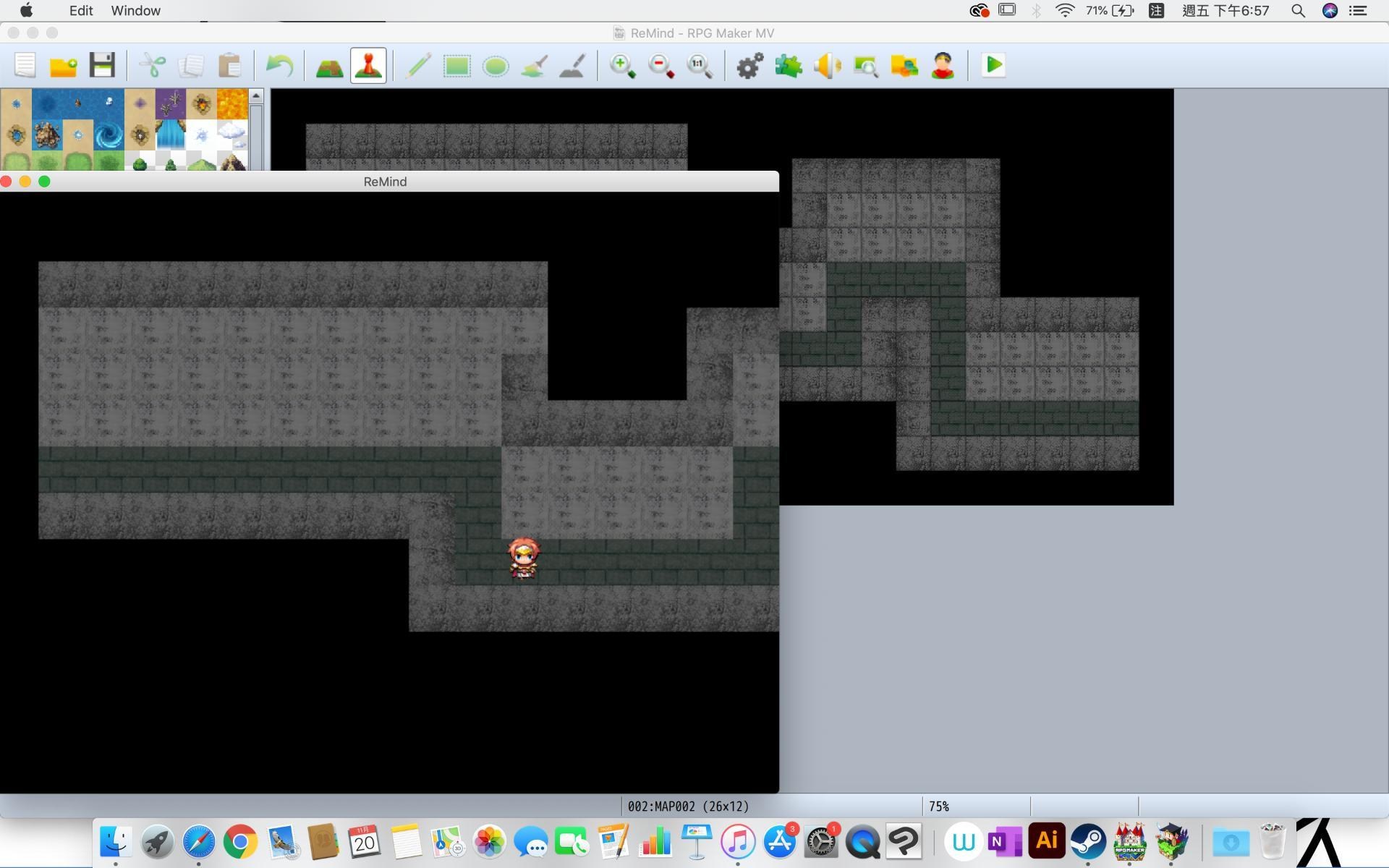Select the Rectangle drawing tool
Screen dimensions: 1389x868
(x=457, y=66)
